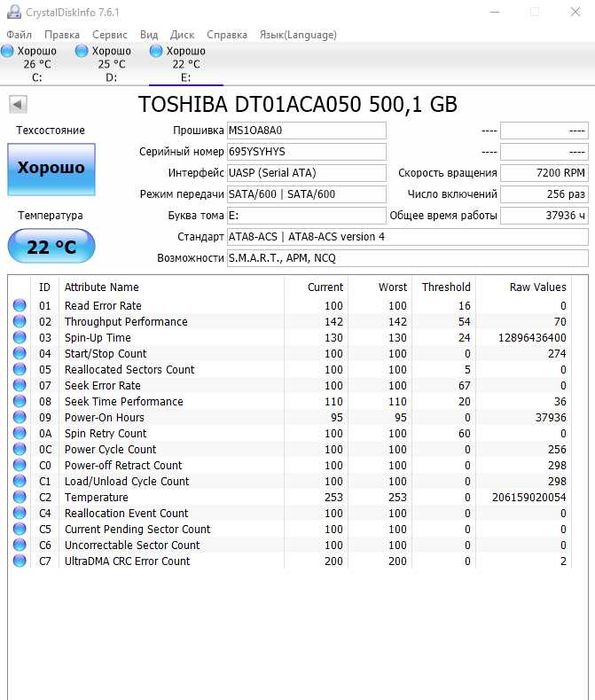The height and width of the screenshot is (700, 595).
Task: Click the Интерфейс field UASP (Serial ATA)
Action: pyautogui.click(x=307, y=173)
